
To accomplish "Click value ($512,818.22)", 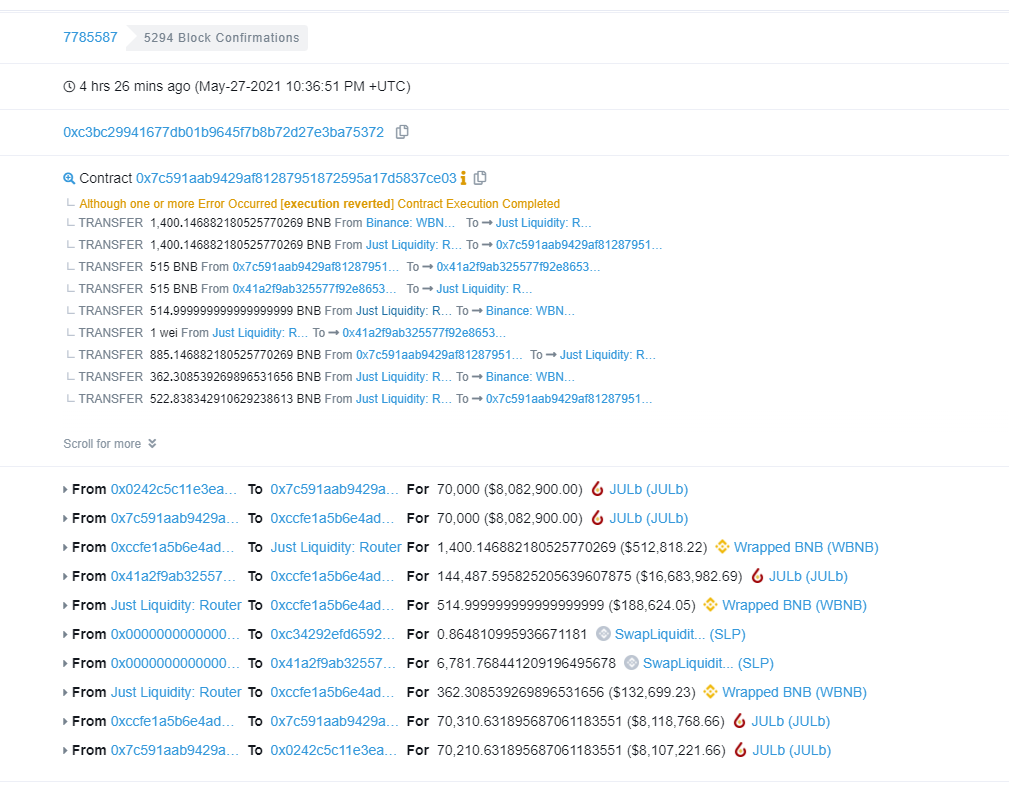I will point(663,547).
